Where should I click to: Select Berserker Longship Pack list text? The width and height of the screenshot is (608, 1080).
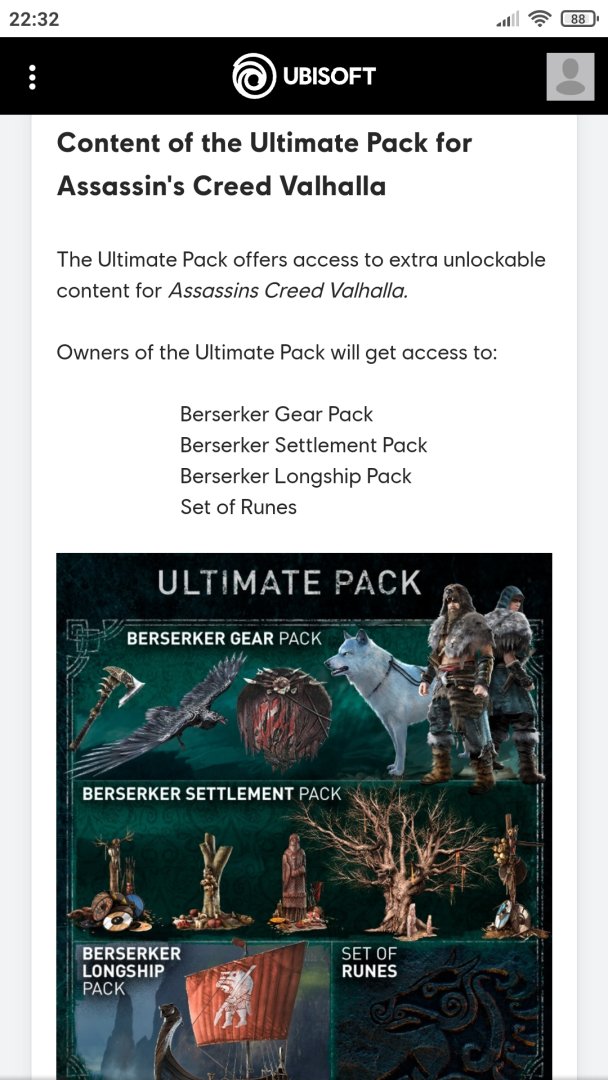295,476
